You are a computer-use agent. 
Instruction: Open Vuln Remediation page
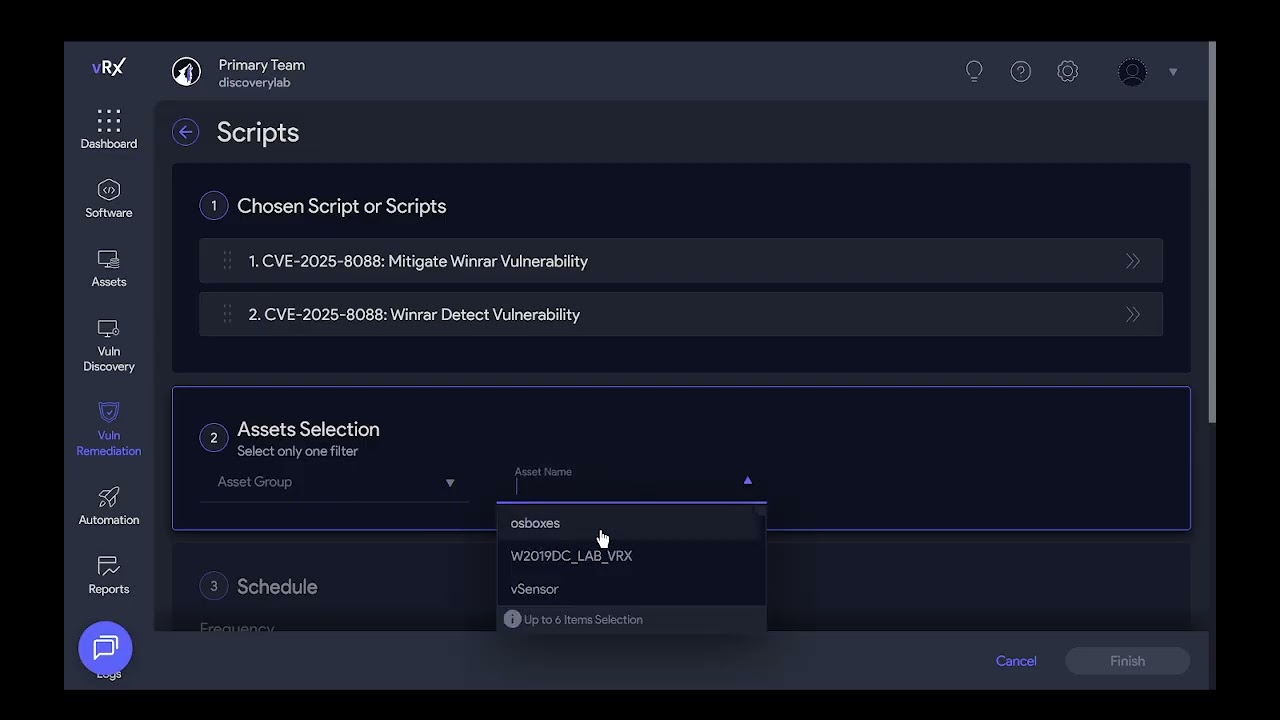[109, 429]
